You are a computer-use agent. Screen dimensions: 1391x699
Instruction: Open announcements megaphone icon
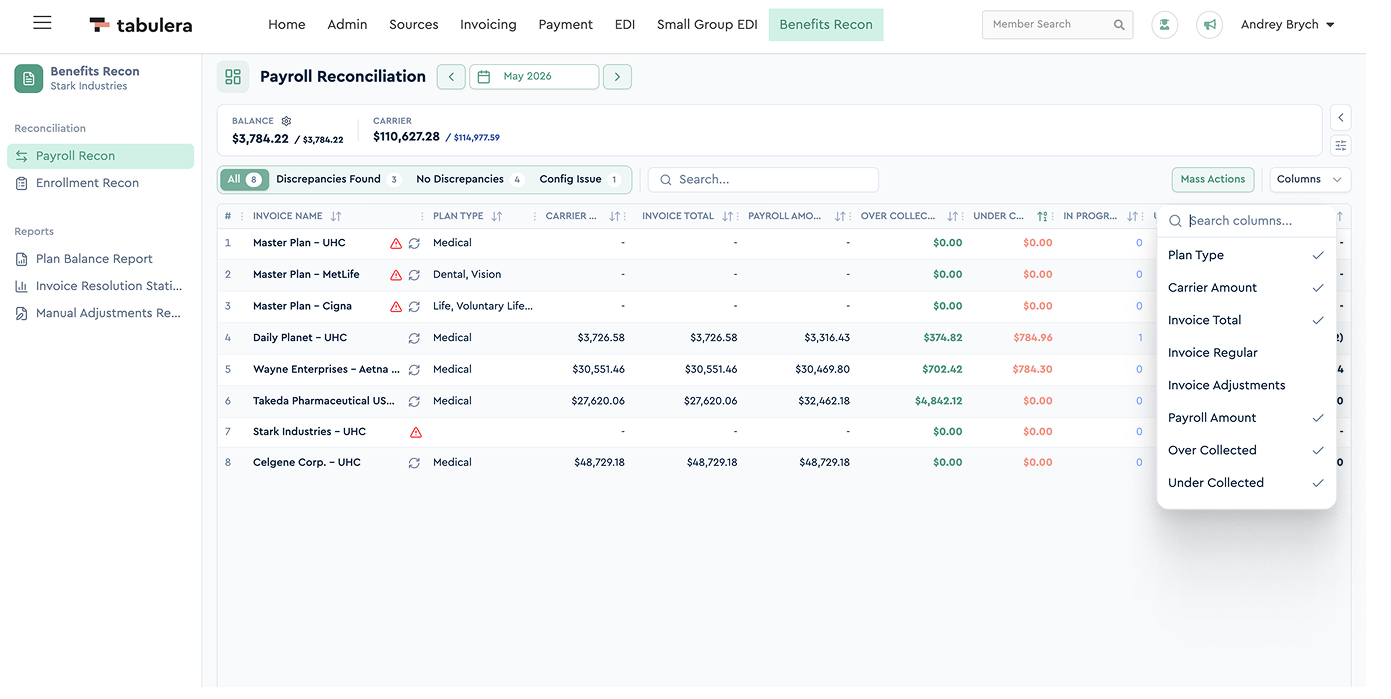(x=1210, y=25)
